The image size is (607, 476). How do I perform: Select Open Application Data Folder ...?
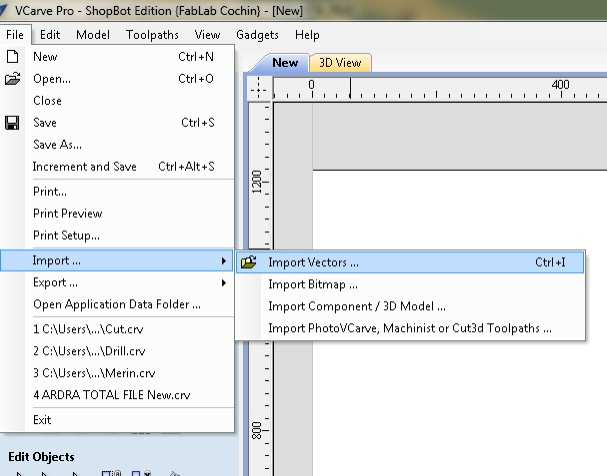[x=117, y=305]
